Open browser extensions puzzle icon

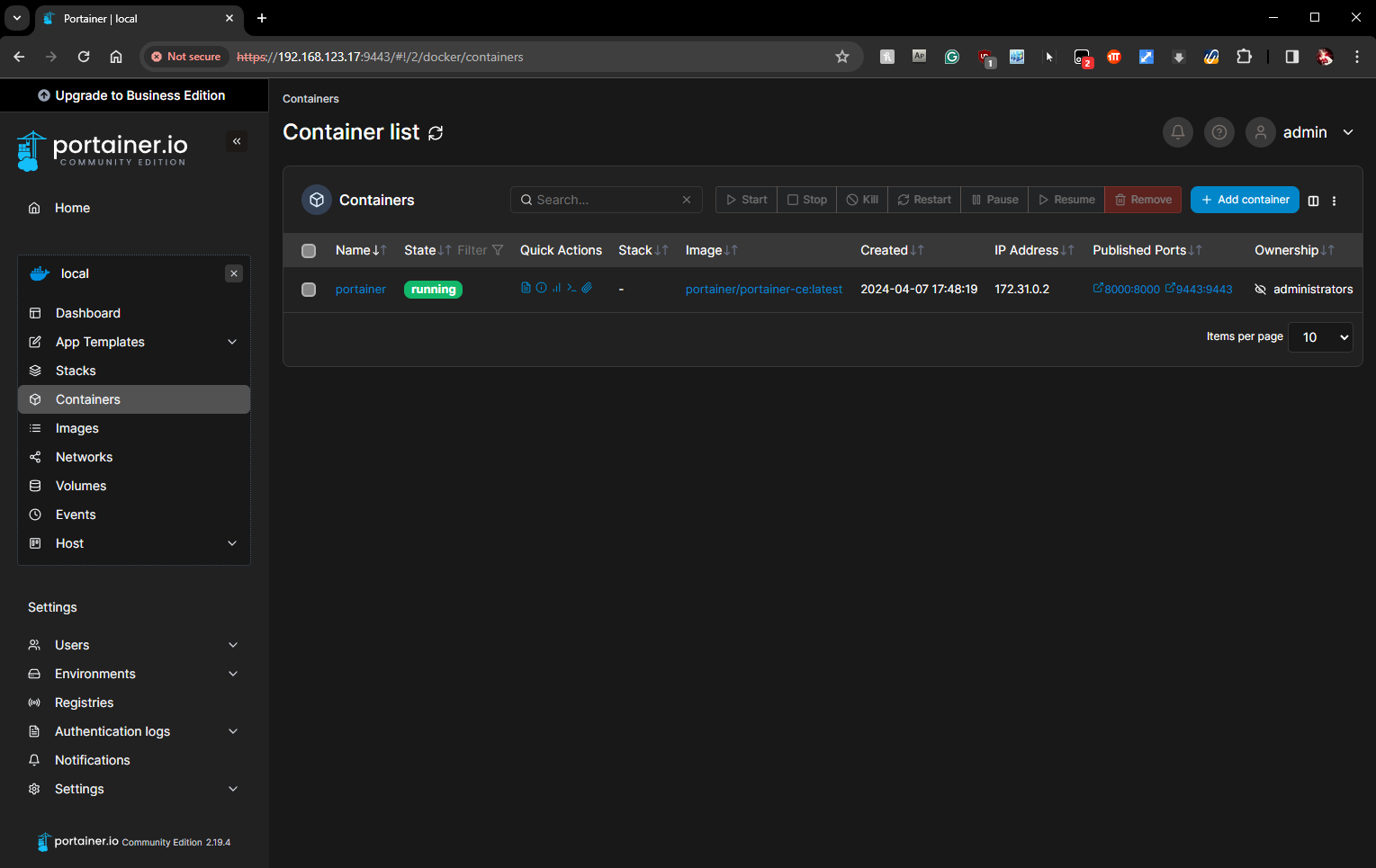[x=1244, y=57]
